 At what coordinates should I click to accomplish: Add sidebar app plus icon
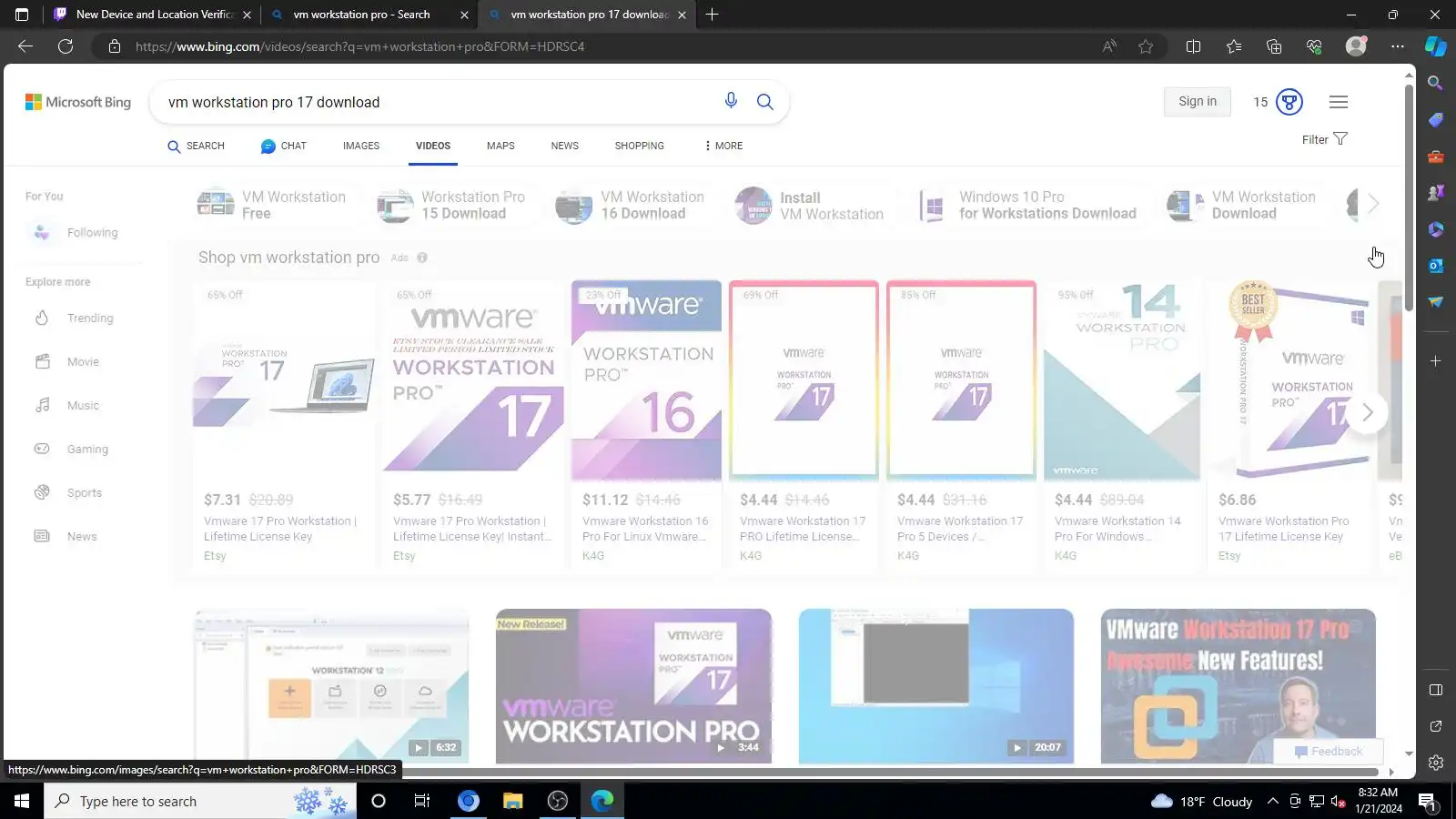click(x=1435, y=361)
